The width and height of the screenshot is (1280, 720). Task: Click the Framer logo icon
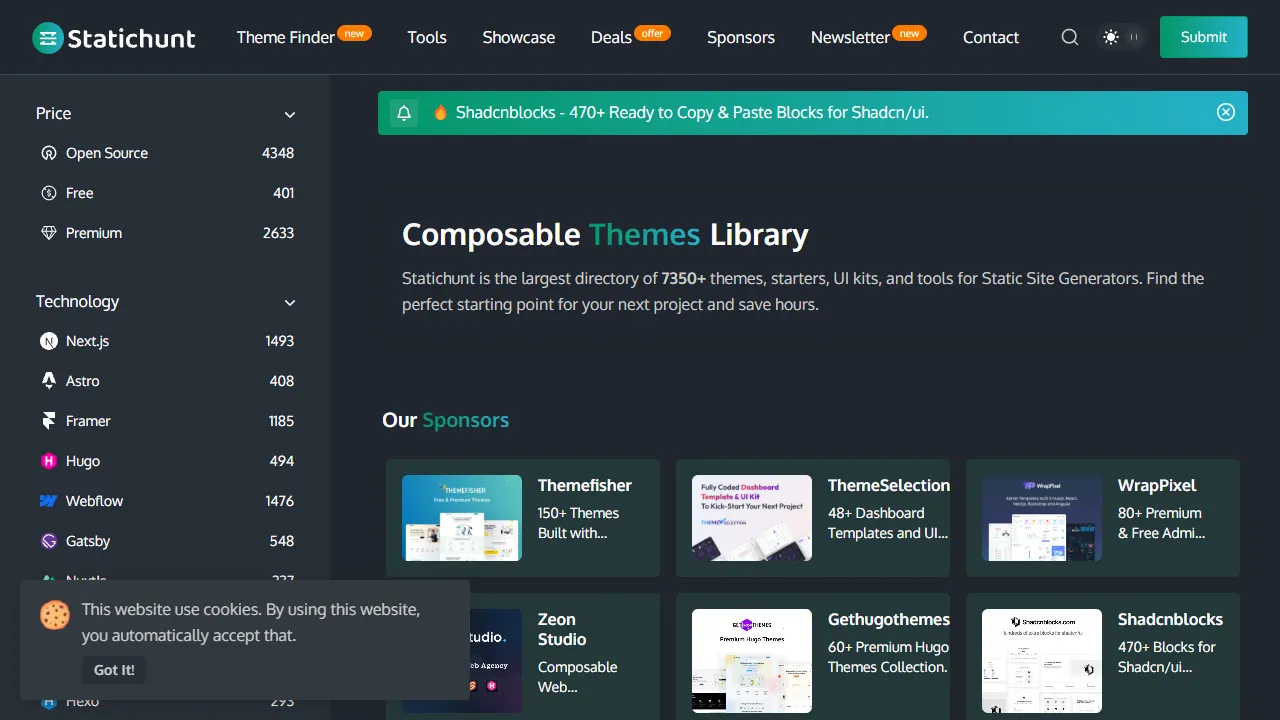[49, 421]
